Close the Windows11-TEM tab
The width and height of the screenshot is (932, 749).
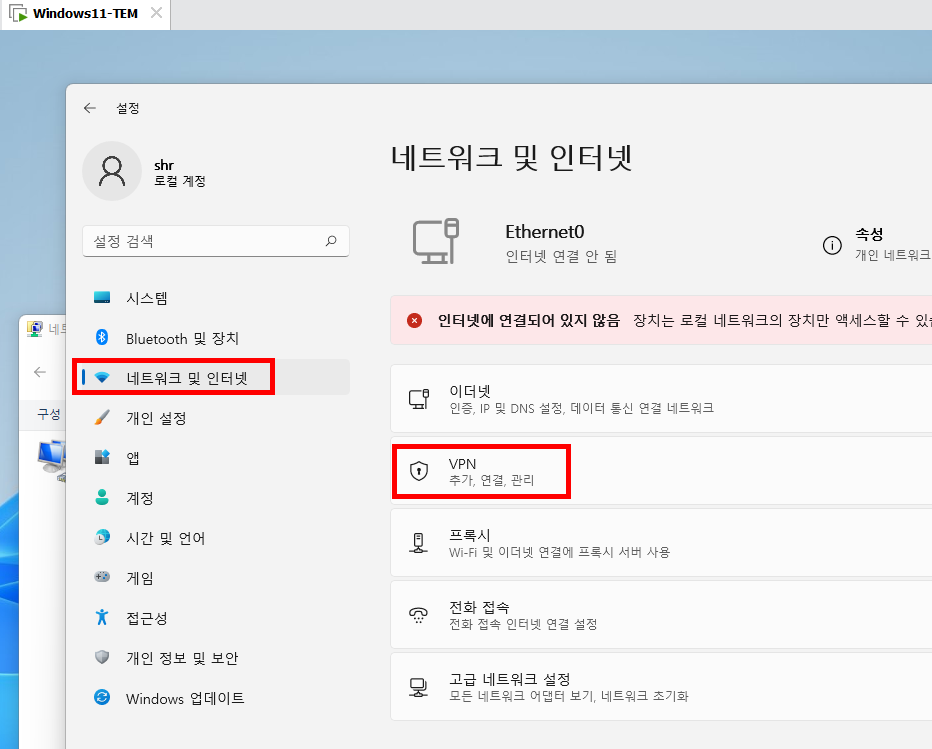156,12
